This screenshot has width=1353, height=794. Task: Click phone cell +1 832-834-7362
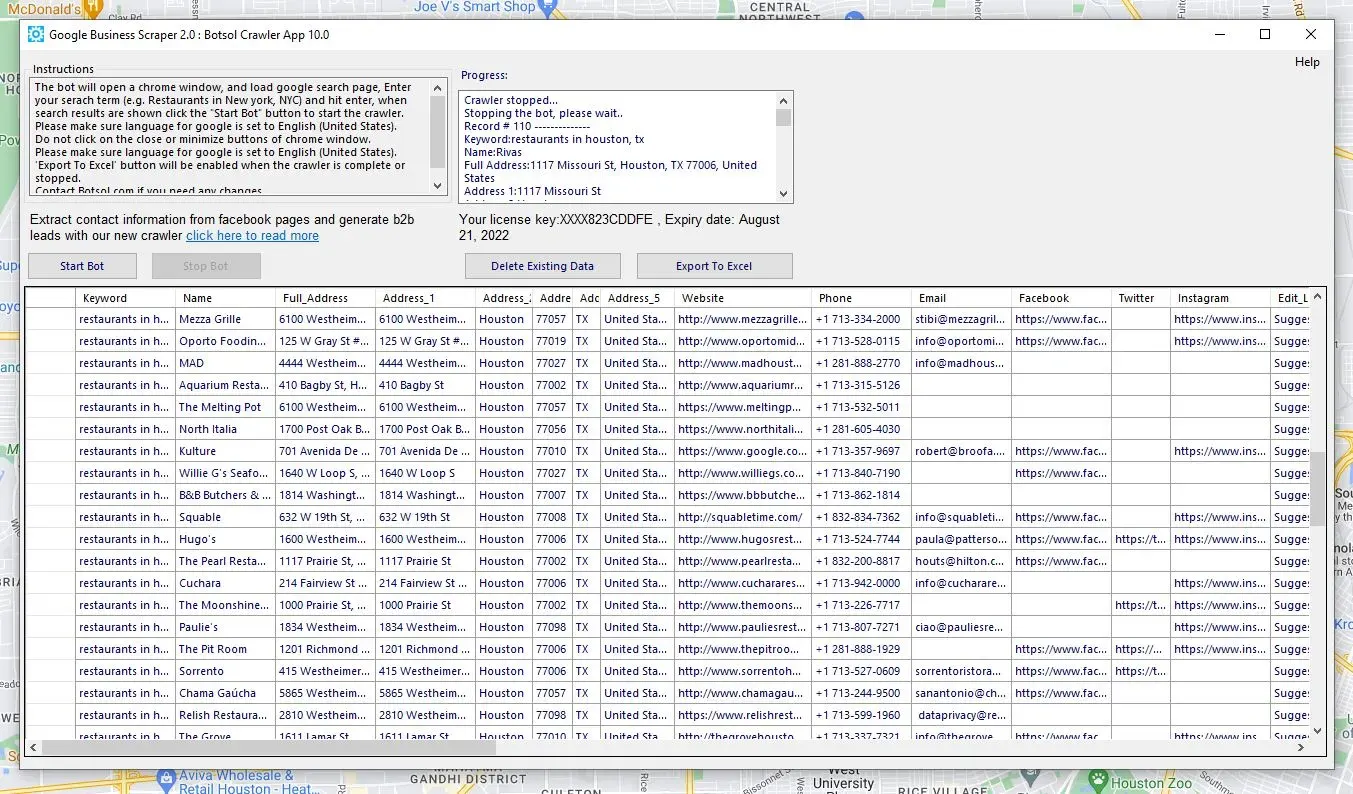click(x=862, y=517)
